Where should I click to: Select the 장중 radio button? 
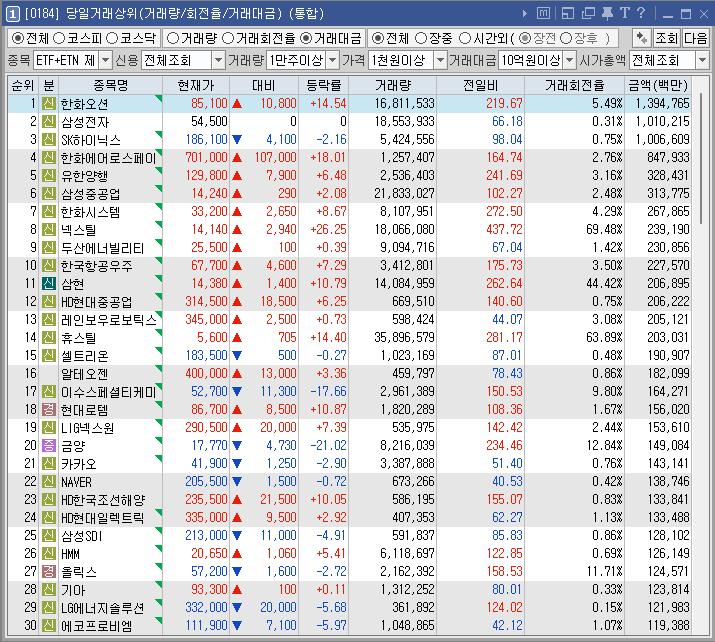tap(421, 38)
